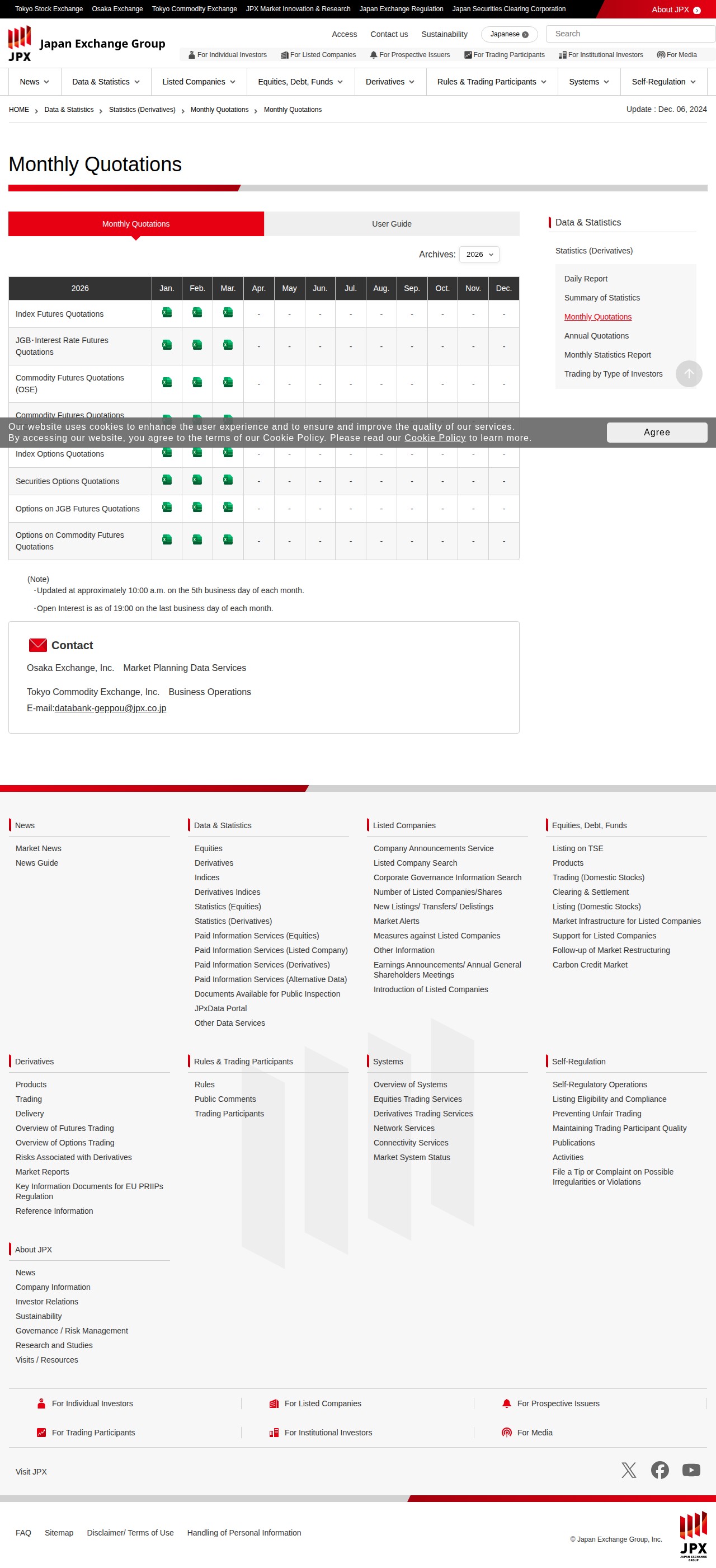716x1568 pixels.
Task: Open the For Media header link
Action: tap(677, 55)
